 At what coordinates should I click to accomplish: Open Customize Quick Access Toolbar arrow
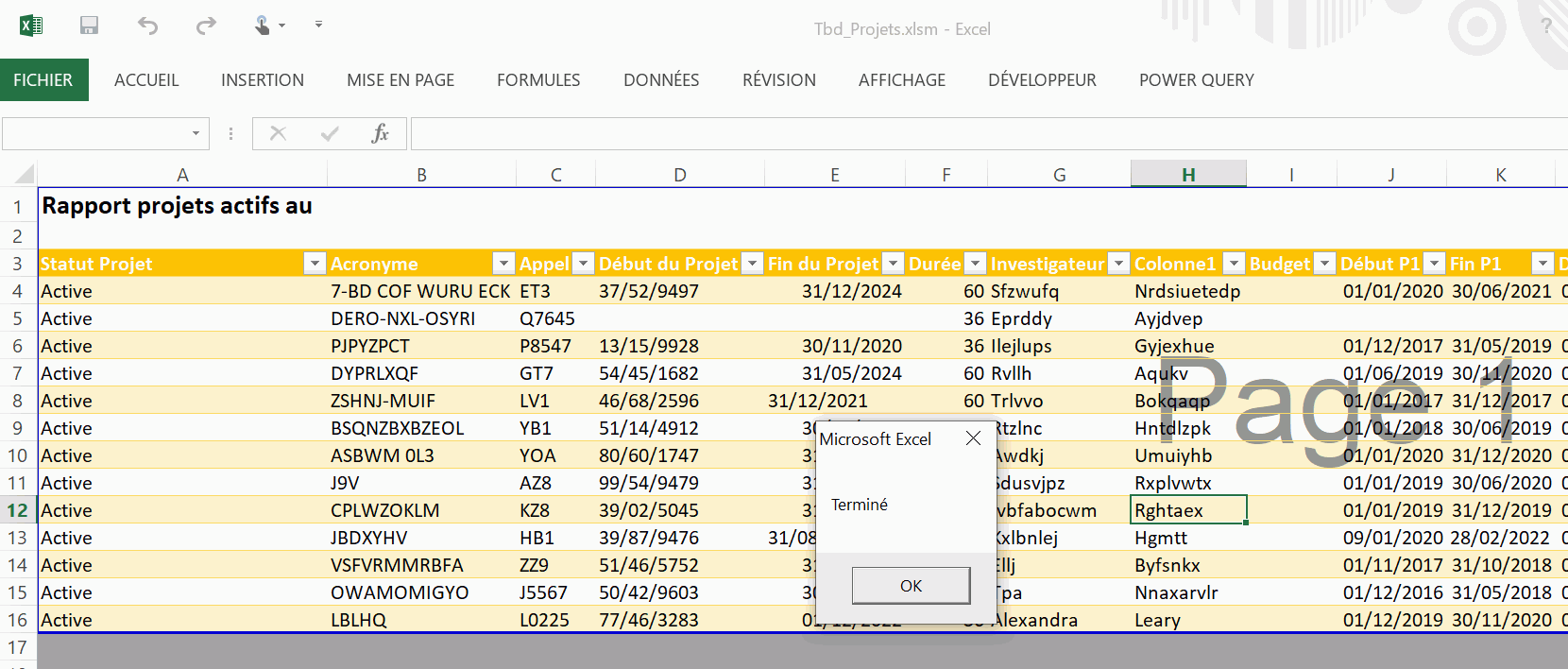pos(318,25)
